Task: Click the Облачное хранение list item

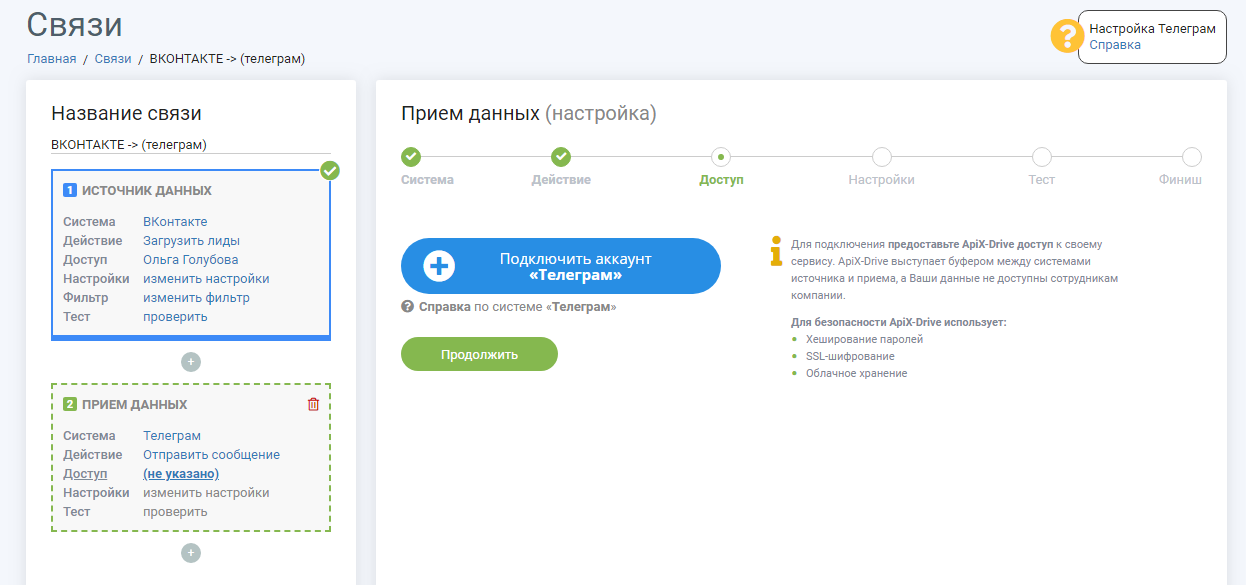Action: 856,374
